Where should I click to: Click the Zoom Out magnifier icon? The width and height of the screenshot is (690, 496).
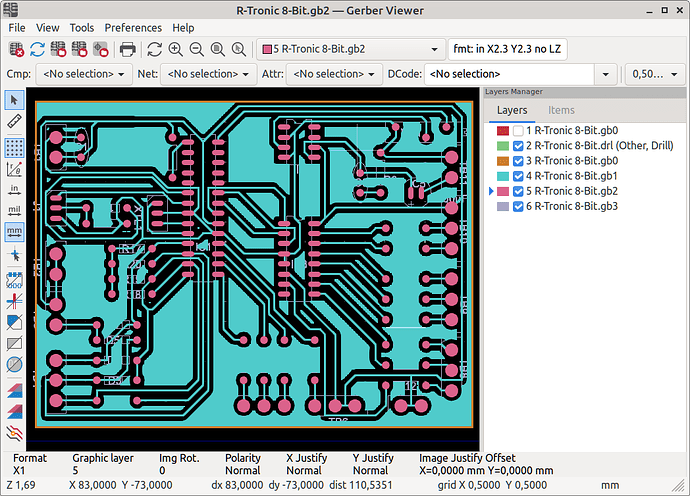(x=196, y=48)
